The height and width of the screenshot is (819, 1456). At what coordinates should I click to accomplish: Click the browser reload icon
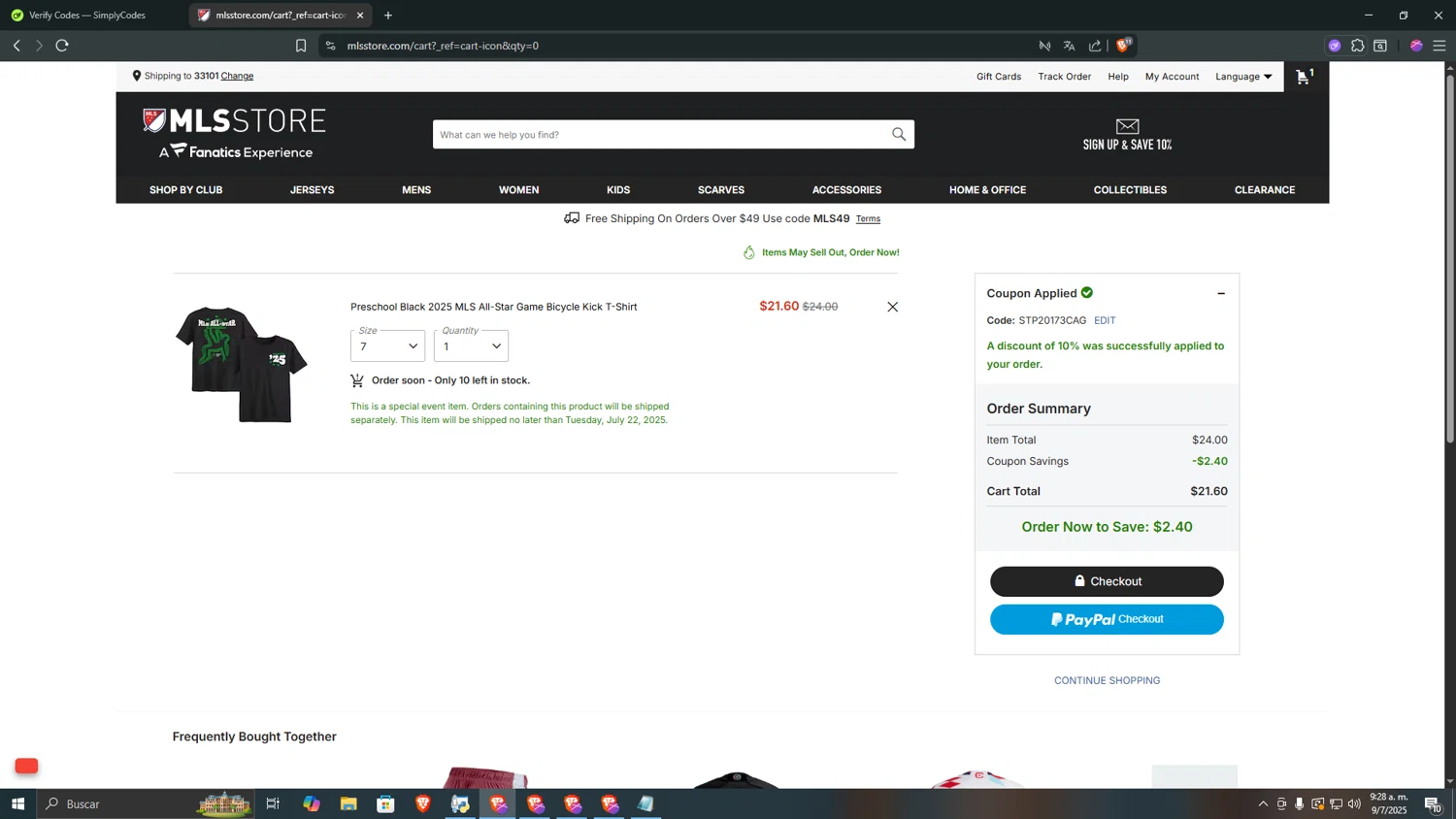pos(62,46)
